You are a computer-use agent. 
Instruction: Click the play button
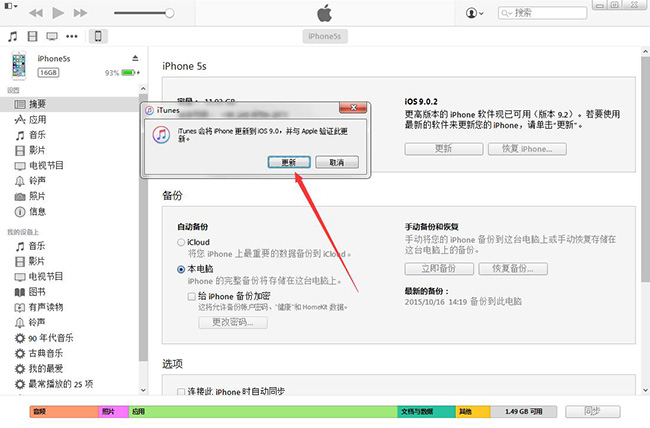coord(58,13)
